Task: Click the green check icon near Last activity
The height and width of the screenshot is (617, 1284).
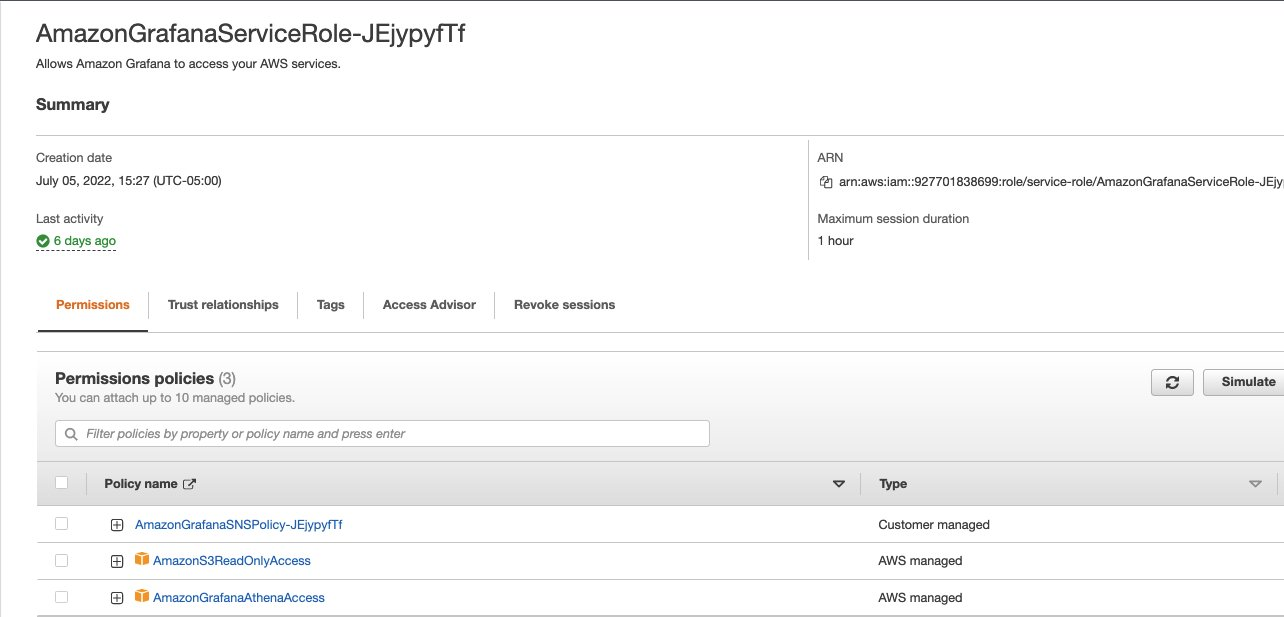Action: click(x=42, y=240)
